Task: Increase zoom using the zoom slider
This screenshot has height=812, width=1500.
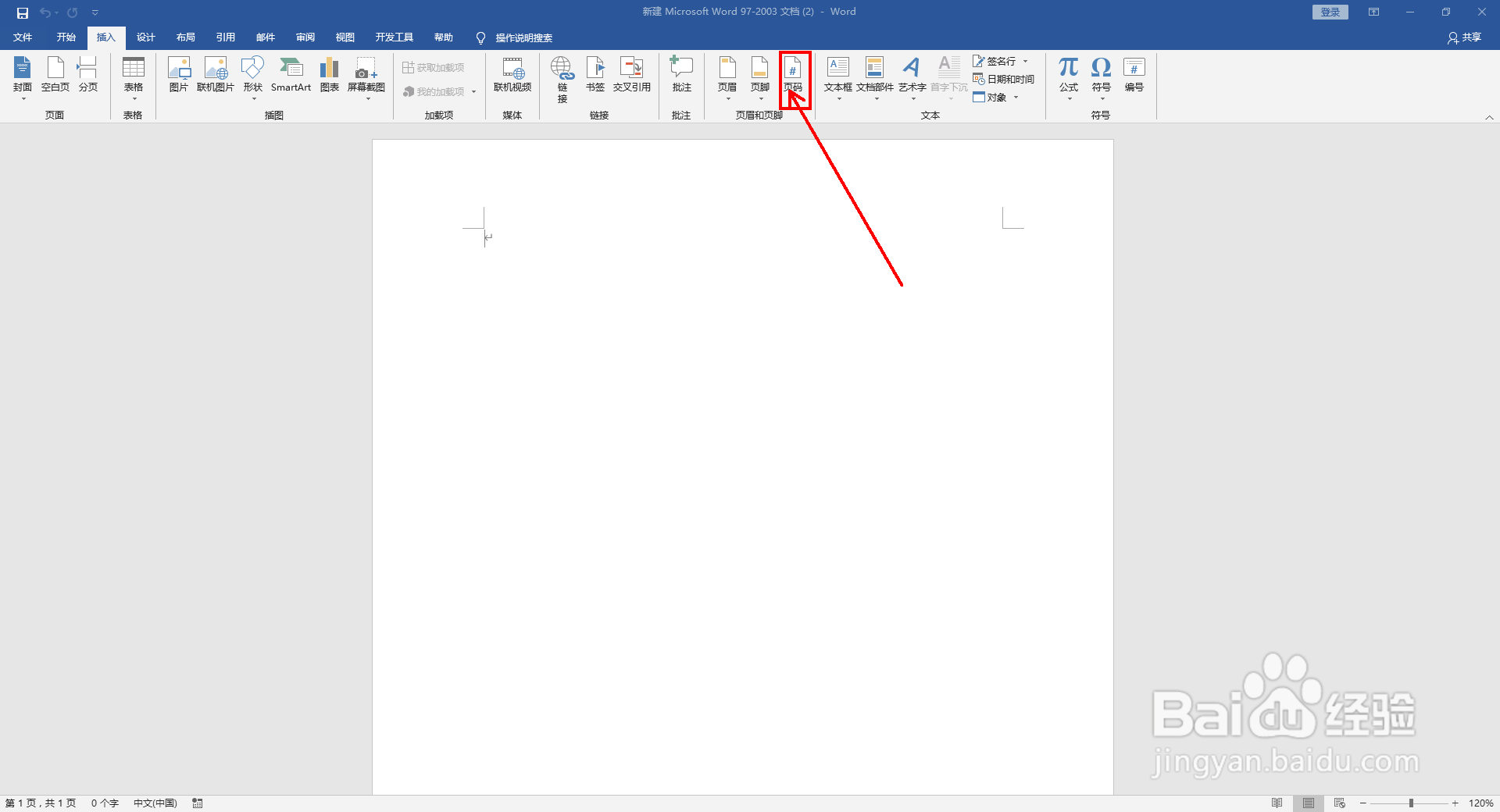Action: click(1455, 803)
